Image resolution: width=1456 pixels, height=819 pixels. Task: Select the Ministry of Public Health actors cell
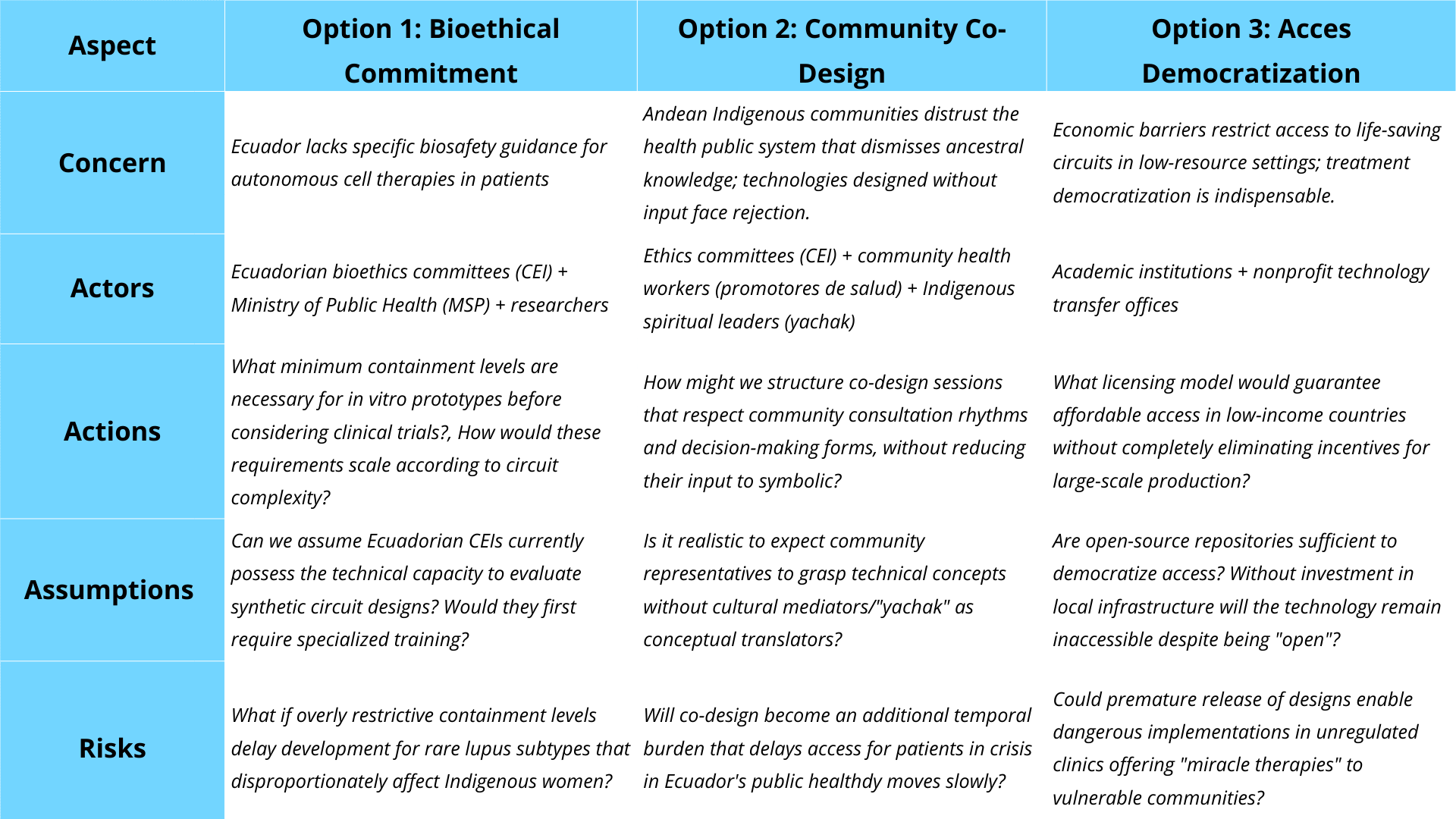pos(419,288)
